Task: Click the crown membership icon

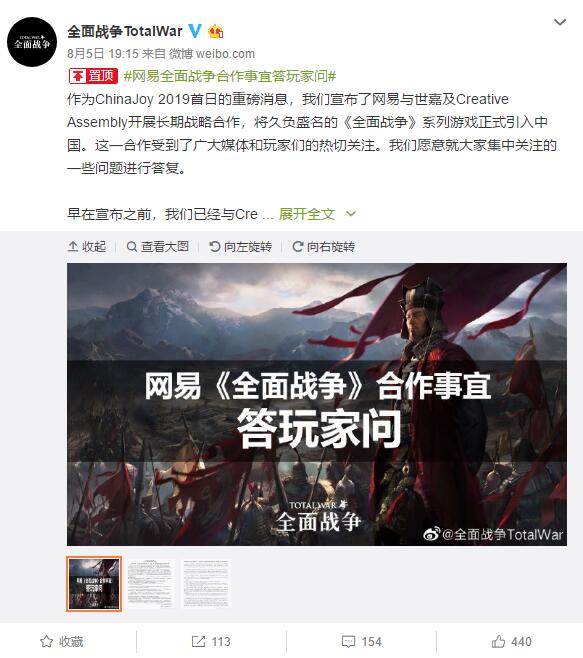Action: pos(216,31)
